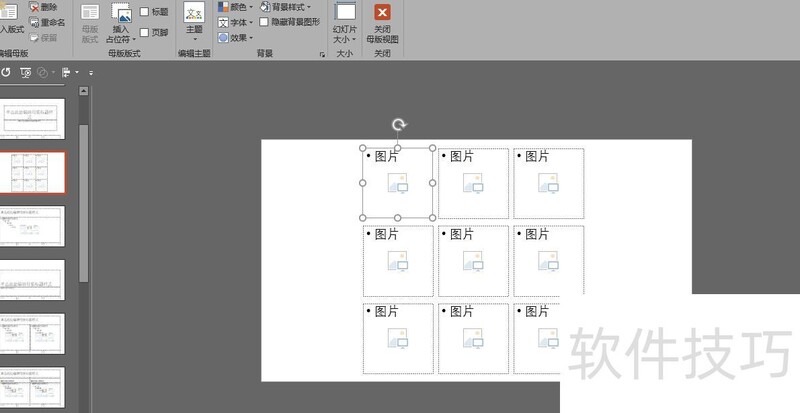Click the picture icon in the center placeholder of the grid
Screen dimensions: 800x413
point(473,261)
